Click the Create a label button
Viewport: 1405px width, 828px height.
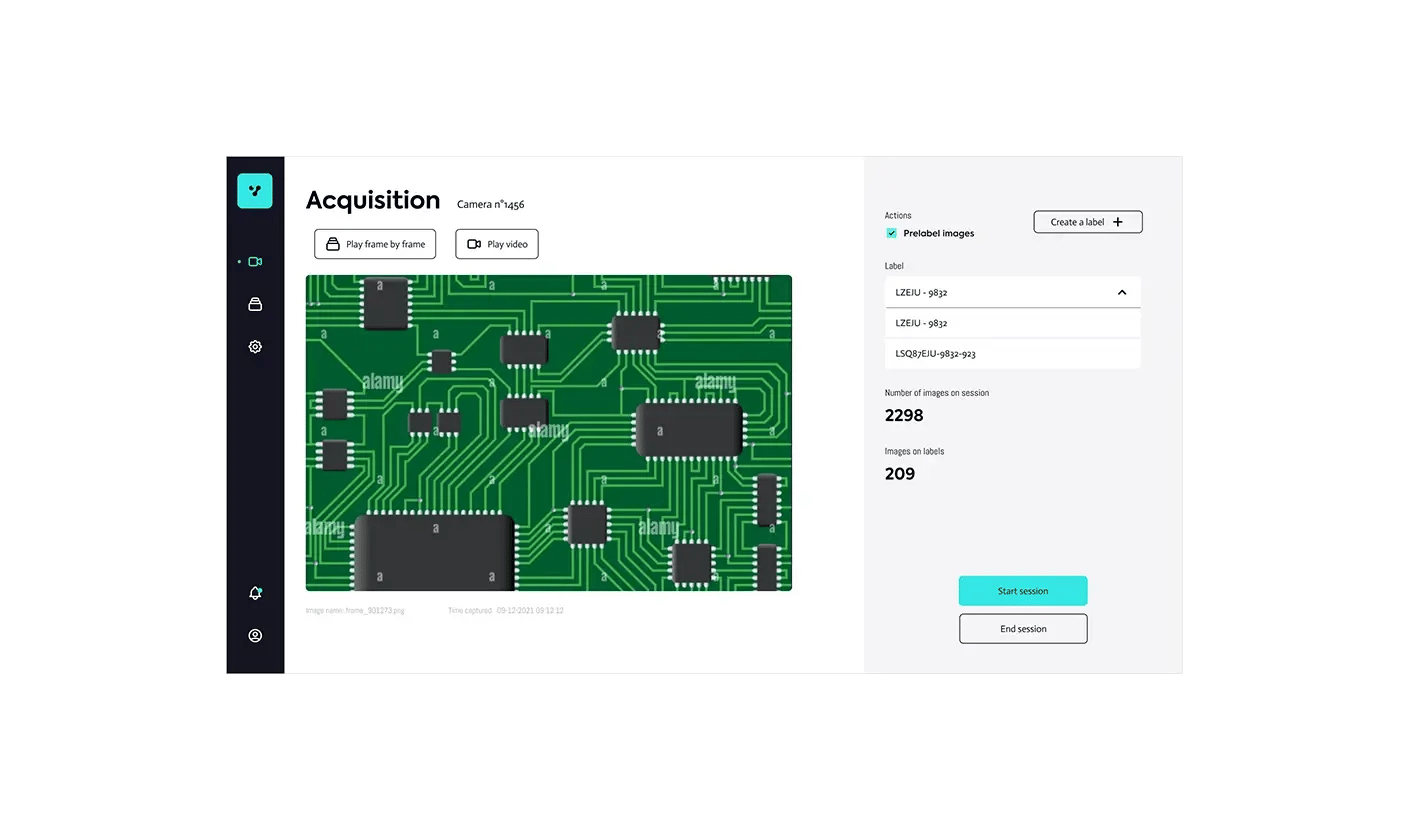1087,222
